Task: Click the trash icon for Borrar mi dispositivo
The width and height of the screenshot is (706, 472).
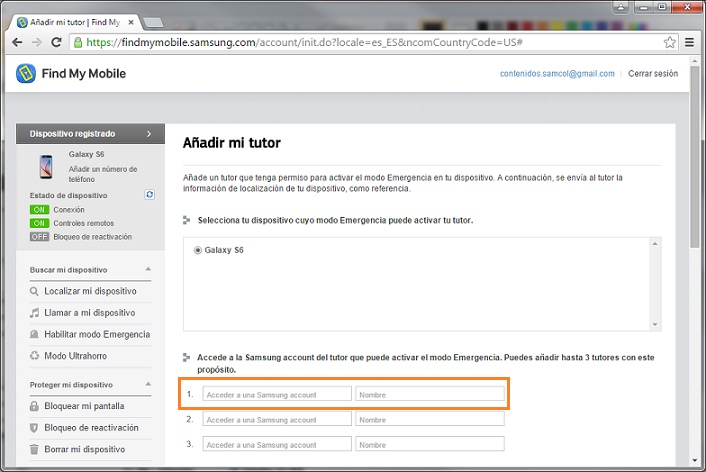Action: (x=34, y=449)
